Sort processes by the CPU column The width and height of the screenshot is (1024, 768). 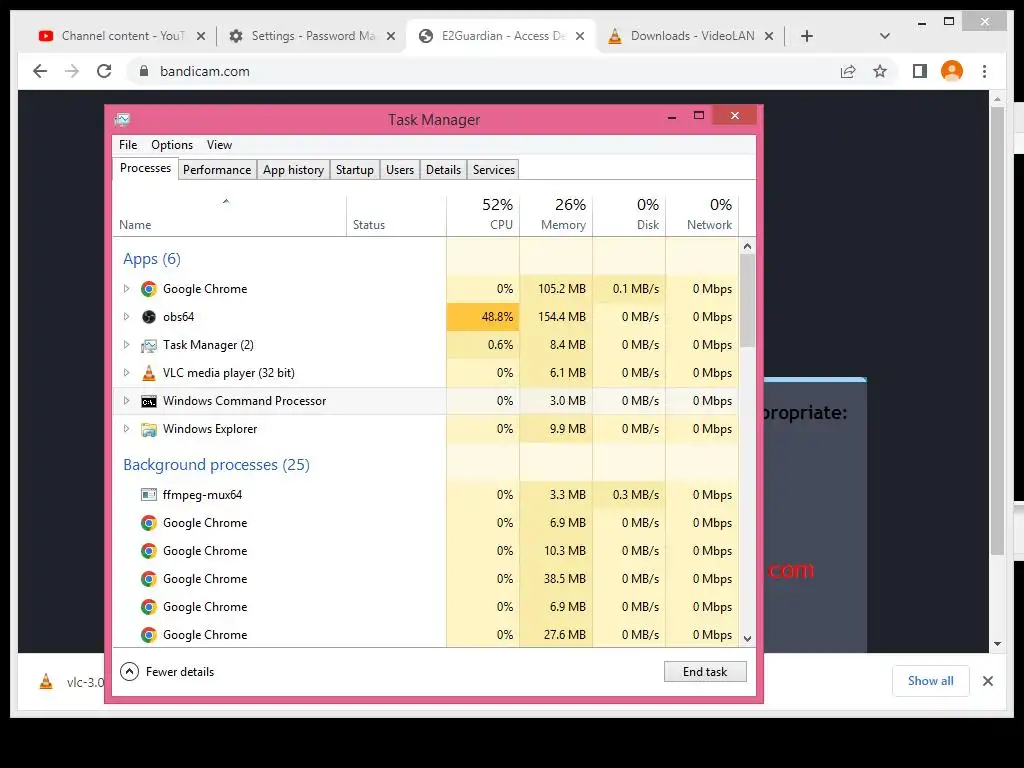coord(483,215)
